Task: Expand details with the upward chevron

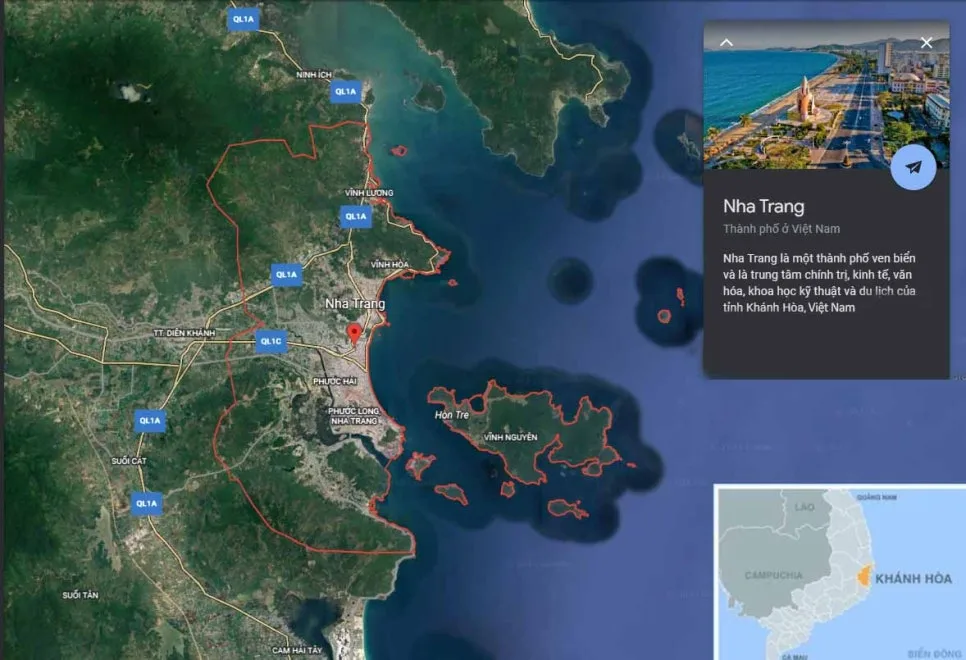Action: coord(725,42)
